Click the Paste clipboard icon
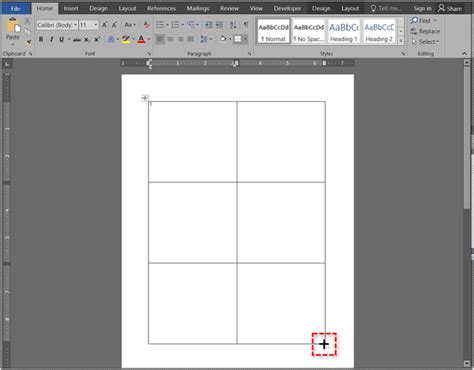The width and height of the screenshot is (474, 370). [13, 25]
